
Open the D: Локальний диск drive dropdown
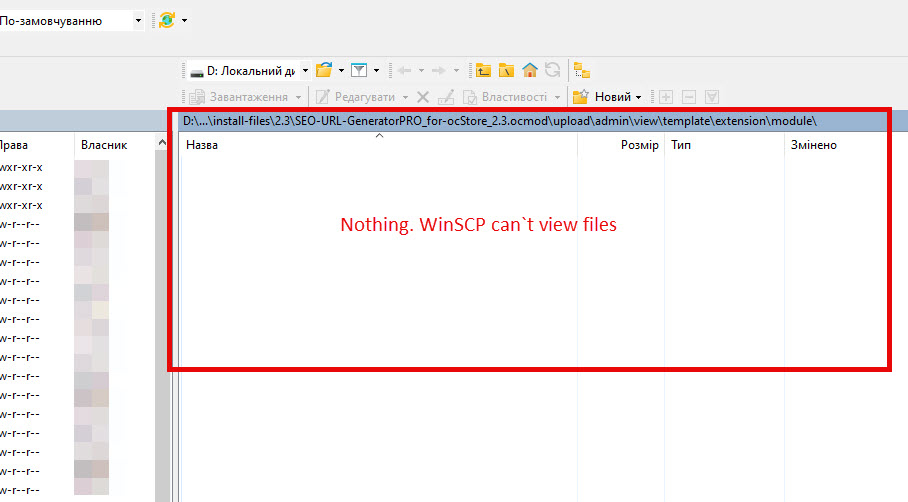[x=304, y=70]
